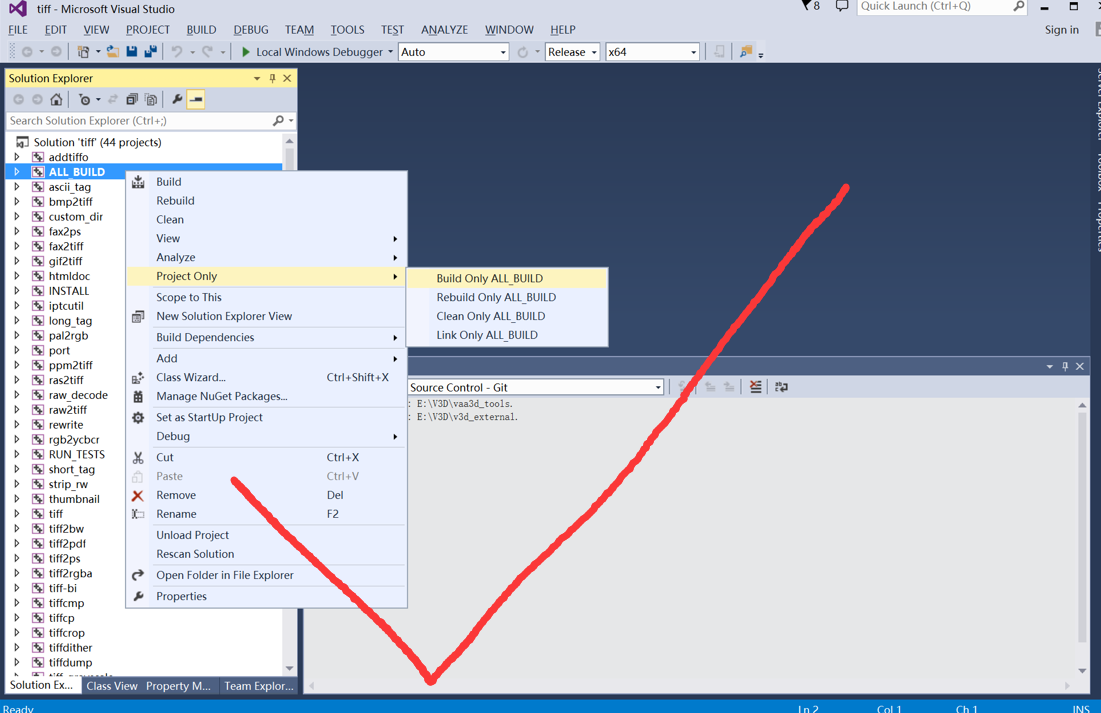1101x713 pixels.
Task: Click the Redo arrow icon
Action: pyautogui.click(x=207, y=52)
